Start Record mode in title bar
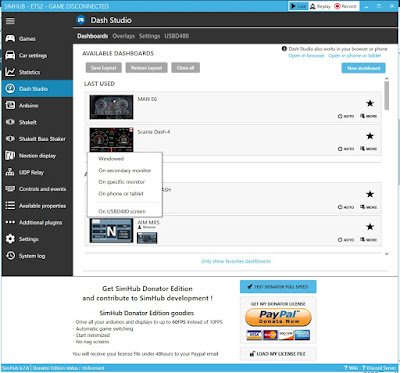The image size is (400, 373). pyautogui.click(x=345, y=6)
